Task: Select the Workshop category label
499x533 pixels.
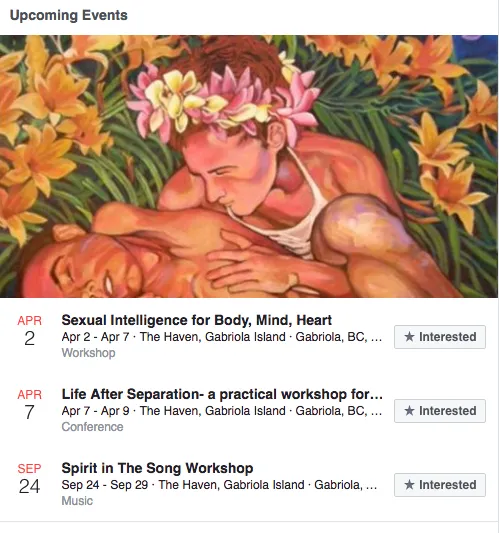Action: [x=88, y=353]
